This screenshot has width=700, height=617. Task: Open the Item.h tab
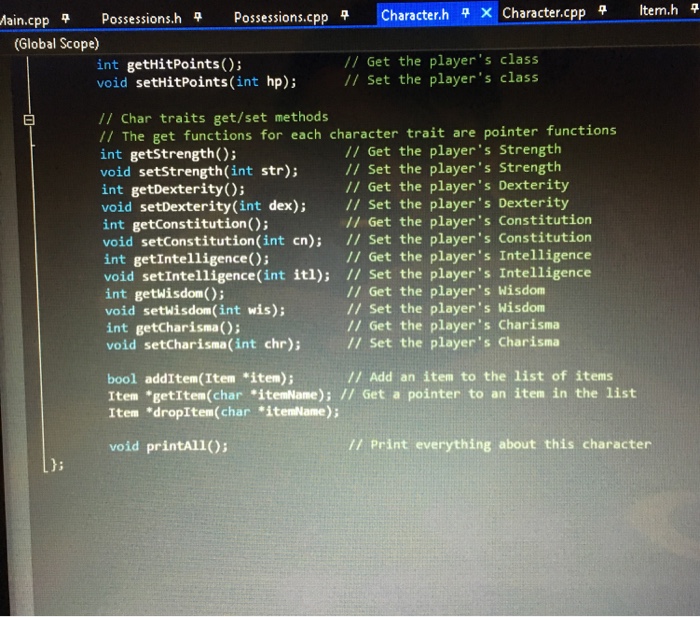pos(658,10)
